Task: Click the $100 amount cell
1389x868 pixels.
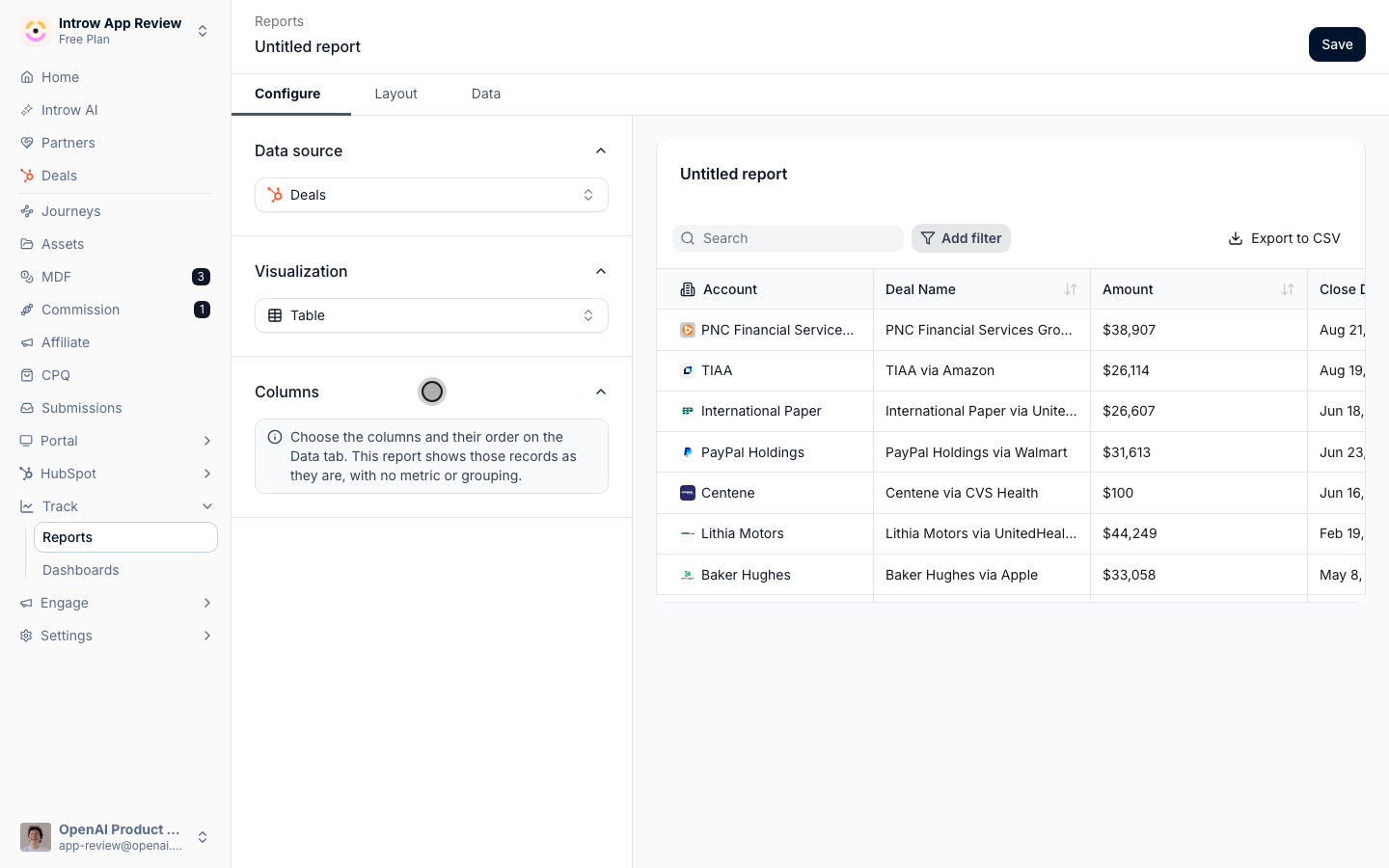Action: pyautogui.click(x=1199, y=493)
